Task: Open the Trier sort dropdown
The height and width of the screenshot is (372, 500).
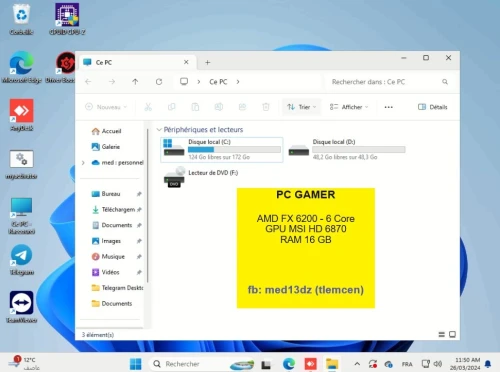Action: tap(302, 107)
